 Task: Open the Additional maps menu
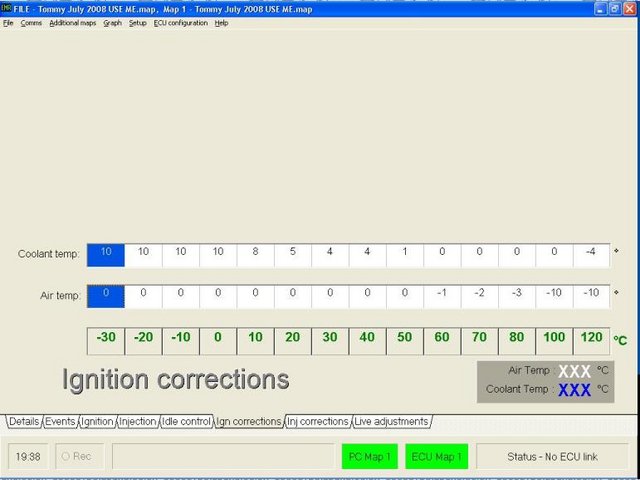click(x=73, y=23)
